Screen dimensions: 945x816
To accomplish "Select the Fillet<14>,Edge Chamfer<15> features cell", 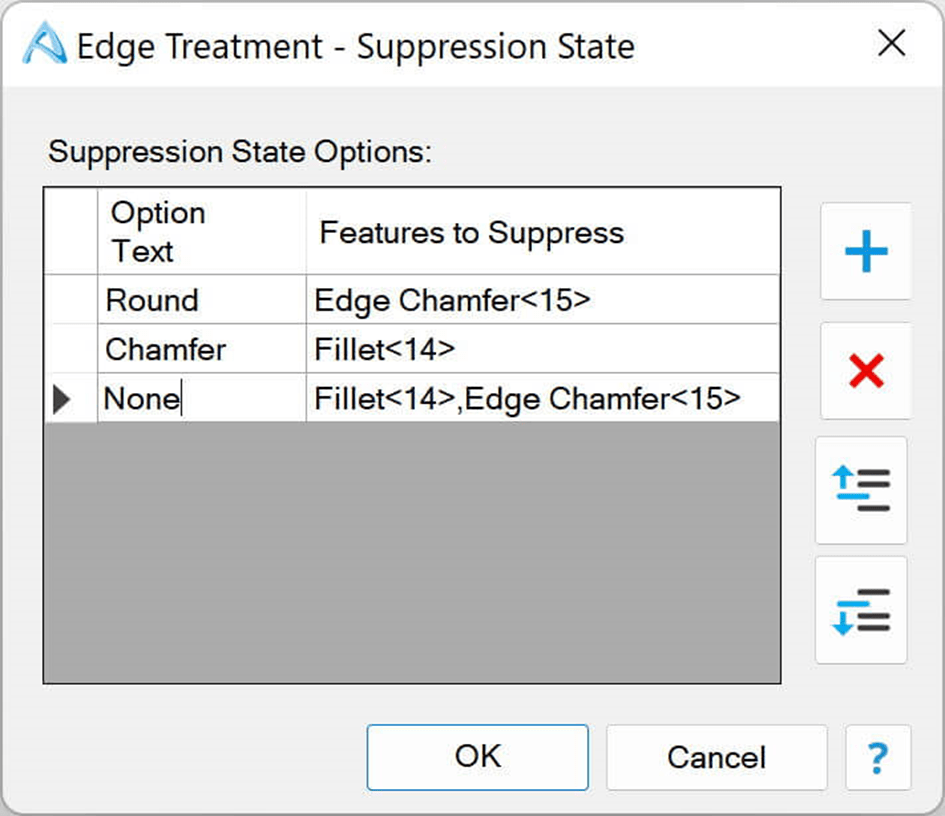I will pos(542,399).
